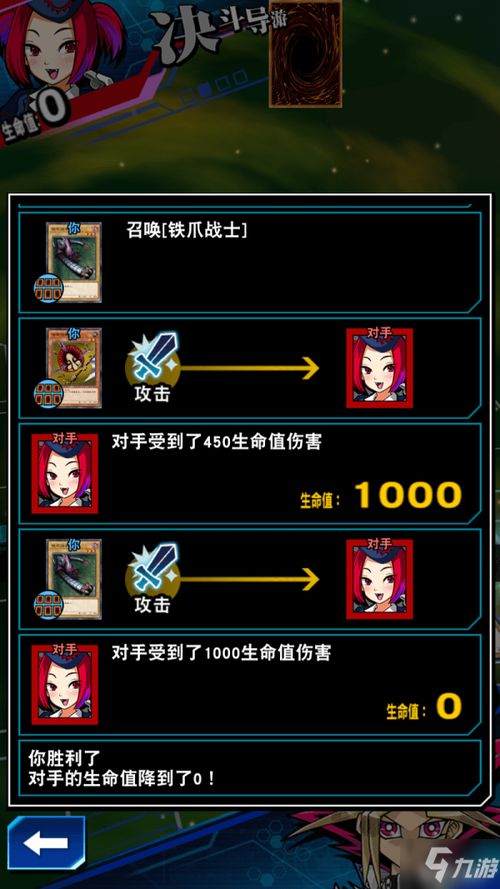Tap the first yellow attack arrow

pyautogui.click(x=249, y=368)
